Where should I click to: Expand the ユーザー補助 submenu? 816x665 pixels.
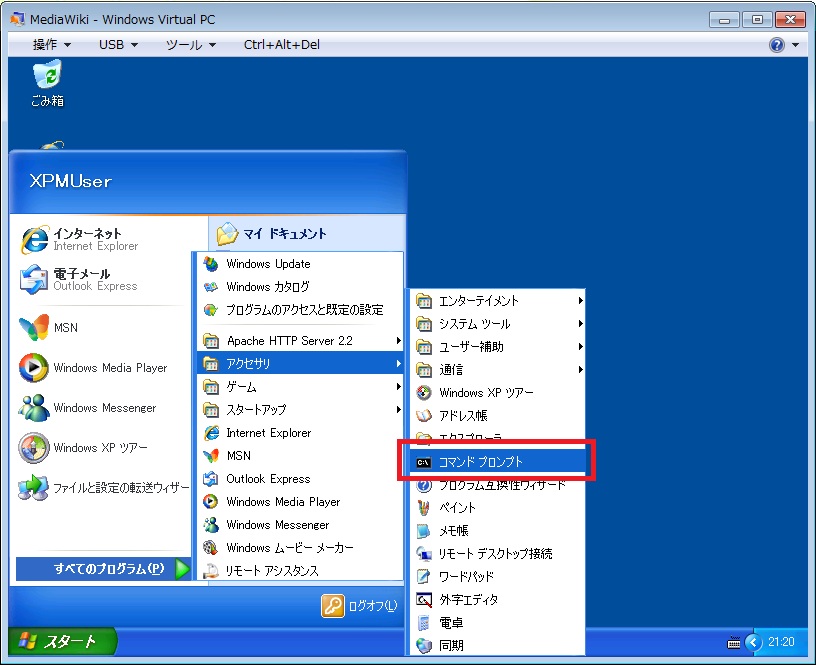[498, 347]
